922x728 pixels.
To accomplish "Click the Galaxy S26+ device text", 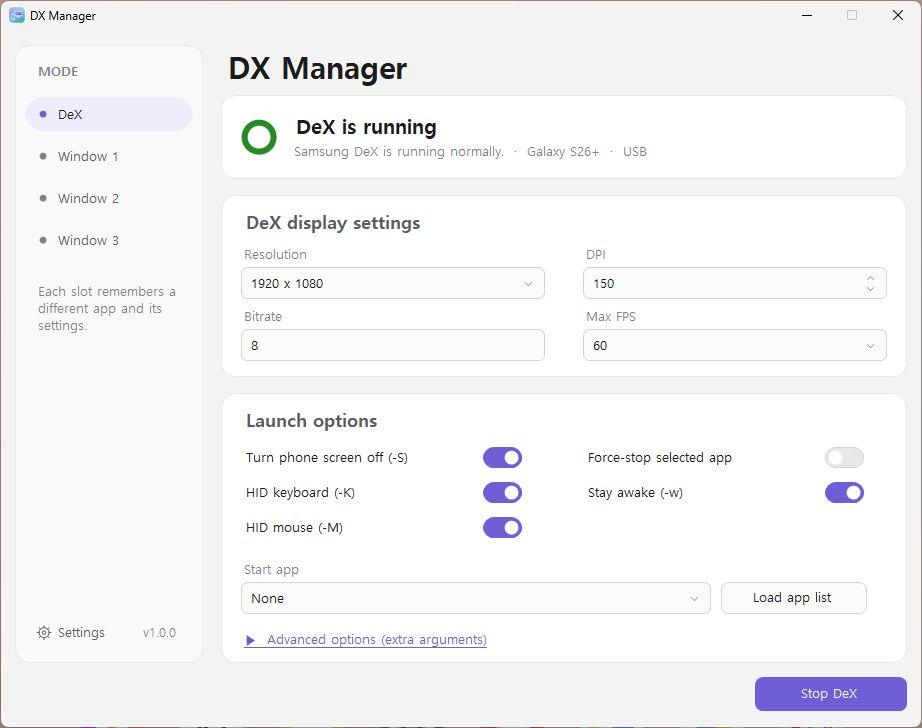I will 563,152.
